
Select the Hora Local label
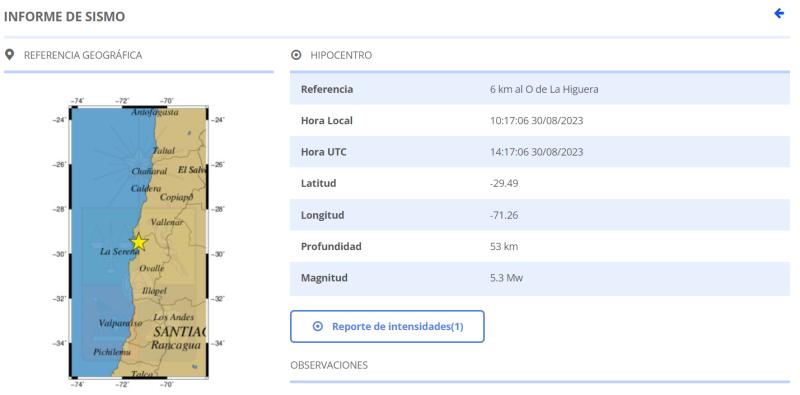(327, 121)
